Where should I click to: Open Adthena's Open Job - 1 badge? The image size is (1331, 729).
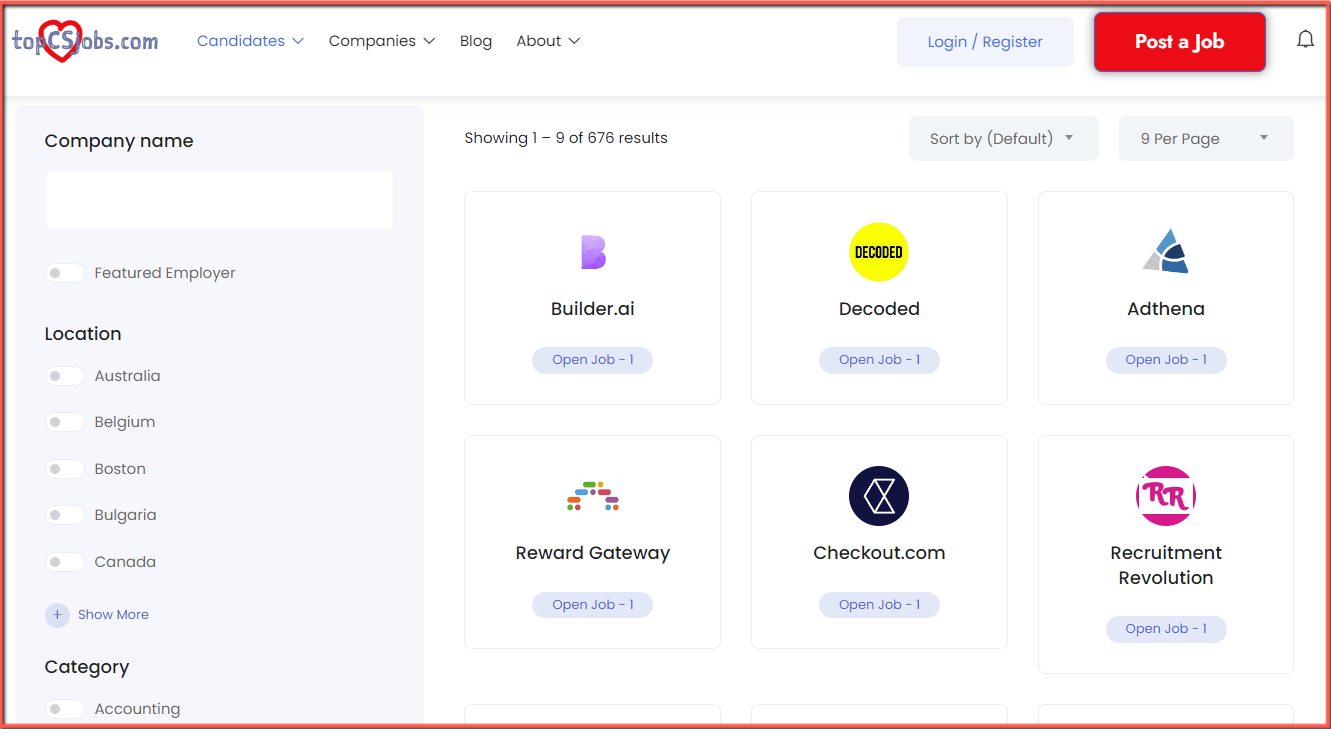pos(1166,360)
